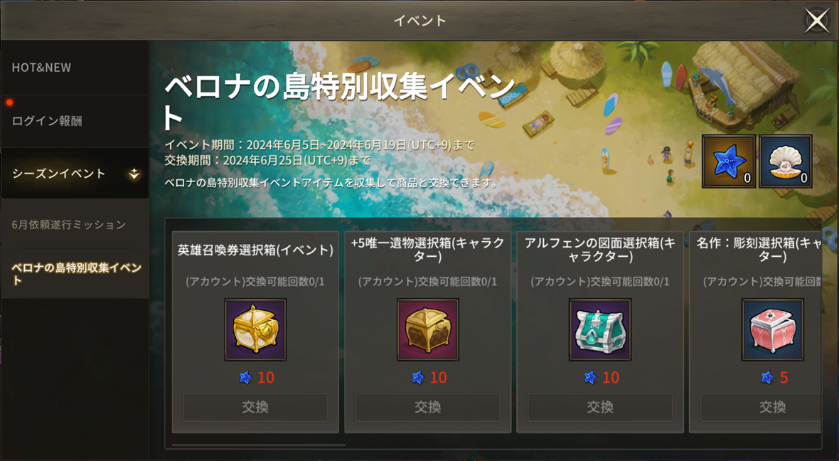Close the イベント window

pos(817,21)
